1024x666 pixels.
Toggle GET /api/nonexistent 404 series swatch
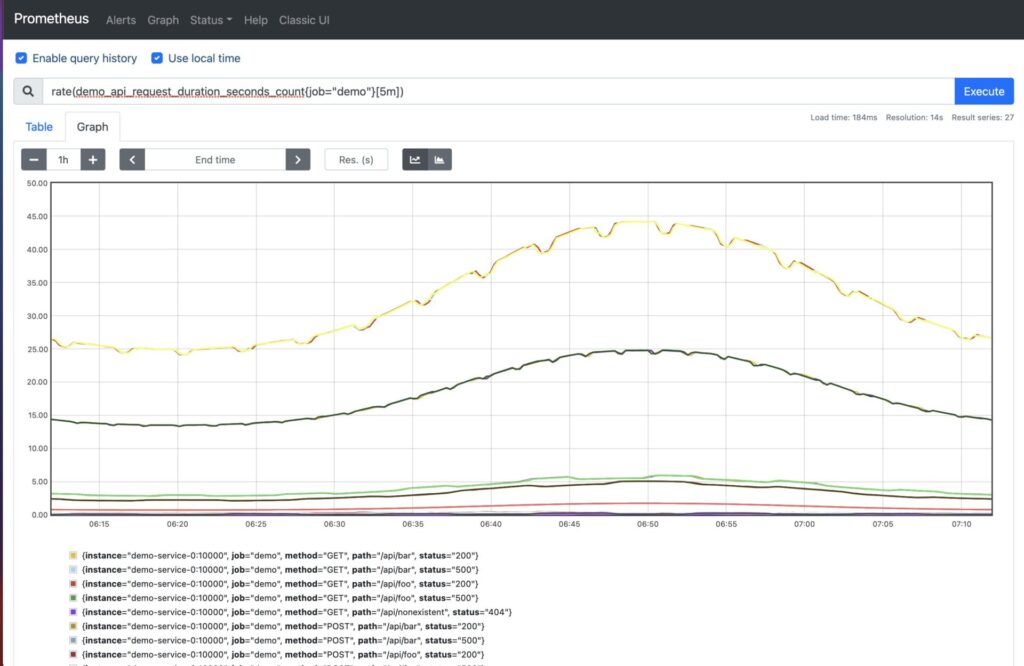pyautogui.click(x=73, y=612)
